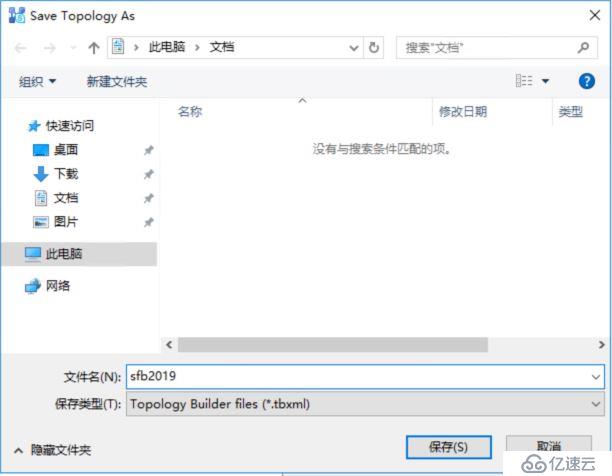Click the Back navigation arrow

(x=20, y=48)
